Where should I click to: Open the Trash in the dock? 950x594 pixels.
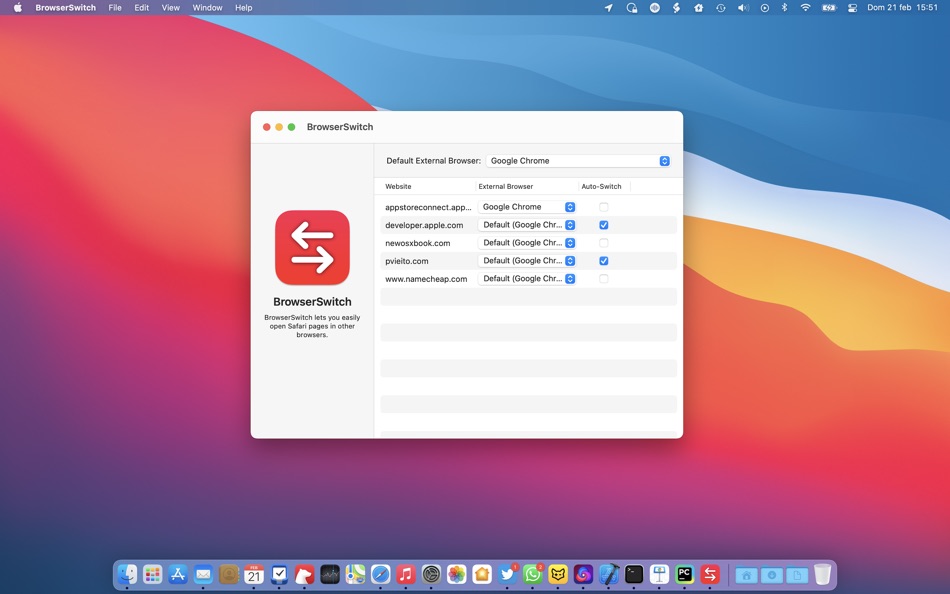click(822, 573)
